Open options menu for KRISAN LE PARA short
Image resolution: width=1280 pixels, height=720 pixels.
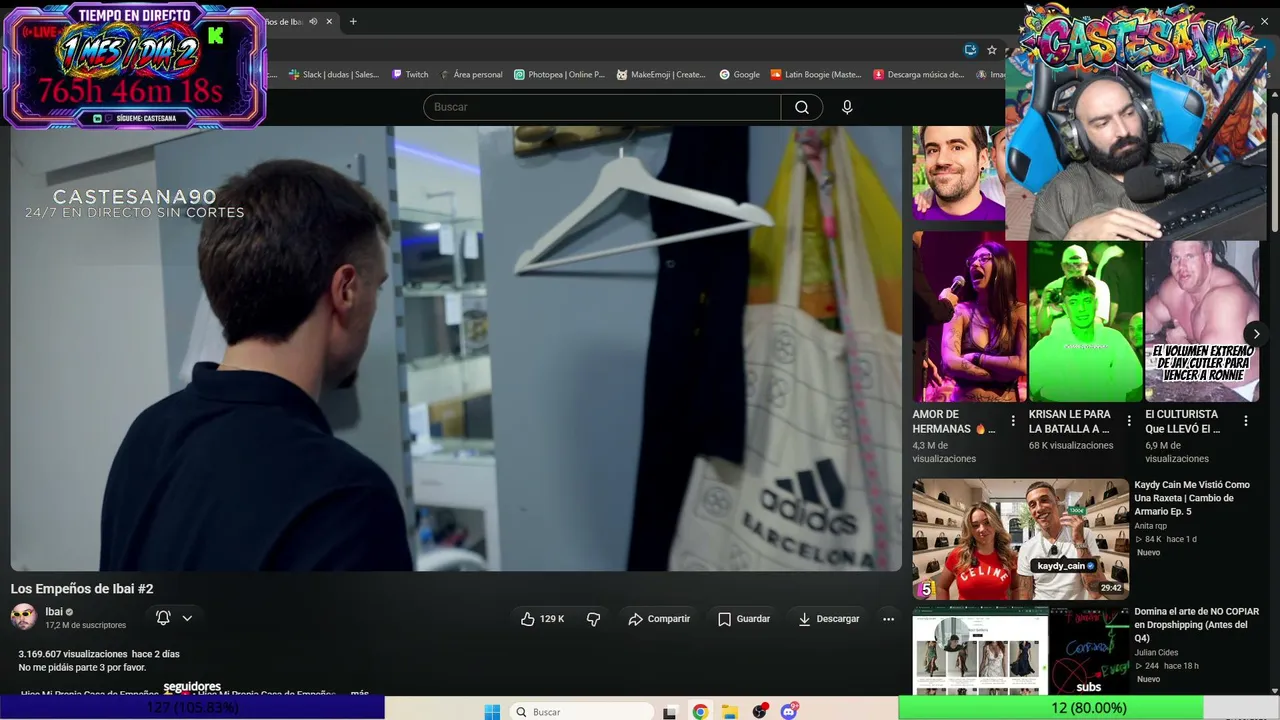click(1129, 421)
